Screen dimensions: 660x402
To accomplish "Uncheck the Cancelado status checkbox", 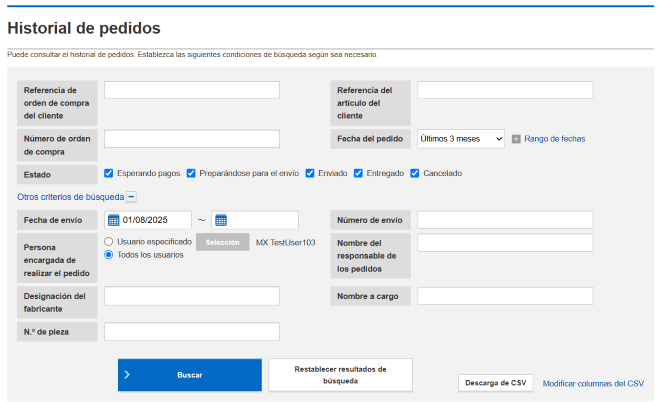I will point(415,173).
